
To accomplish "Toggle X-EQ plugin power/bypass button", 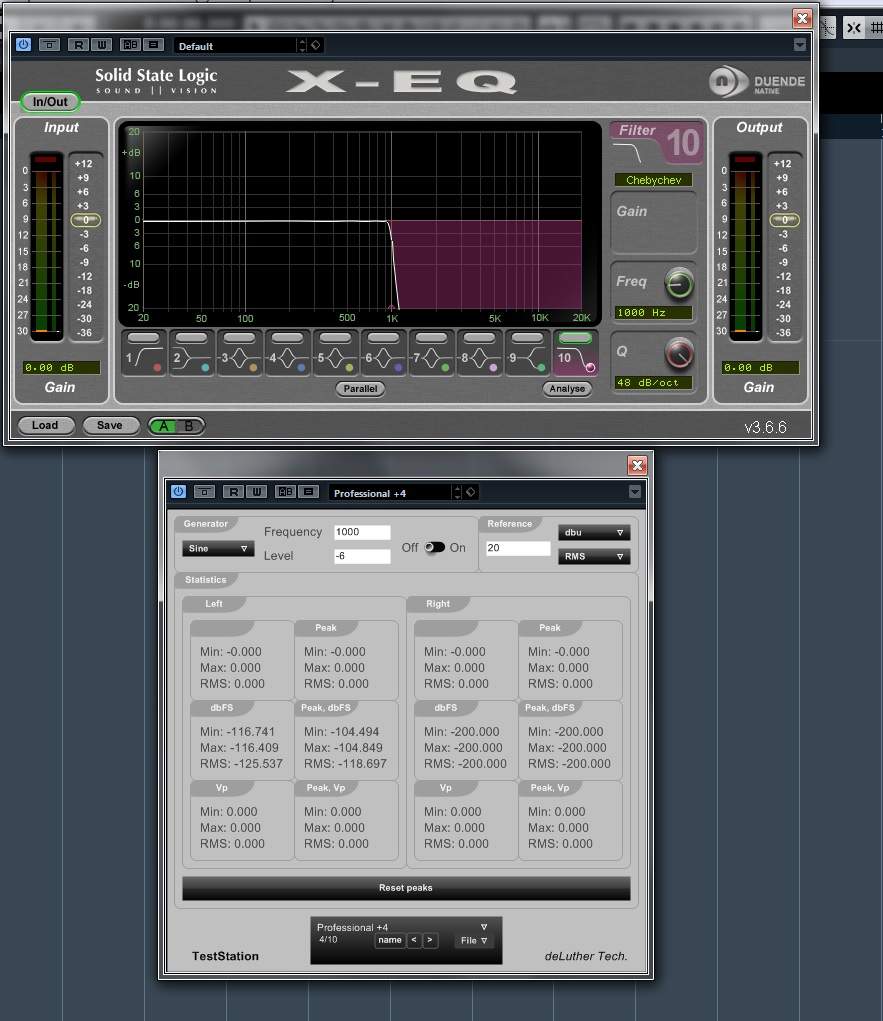I will (23, 45).
